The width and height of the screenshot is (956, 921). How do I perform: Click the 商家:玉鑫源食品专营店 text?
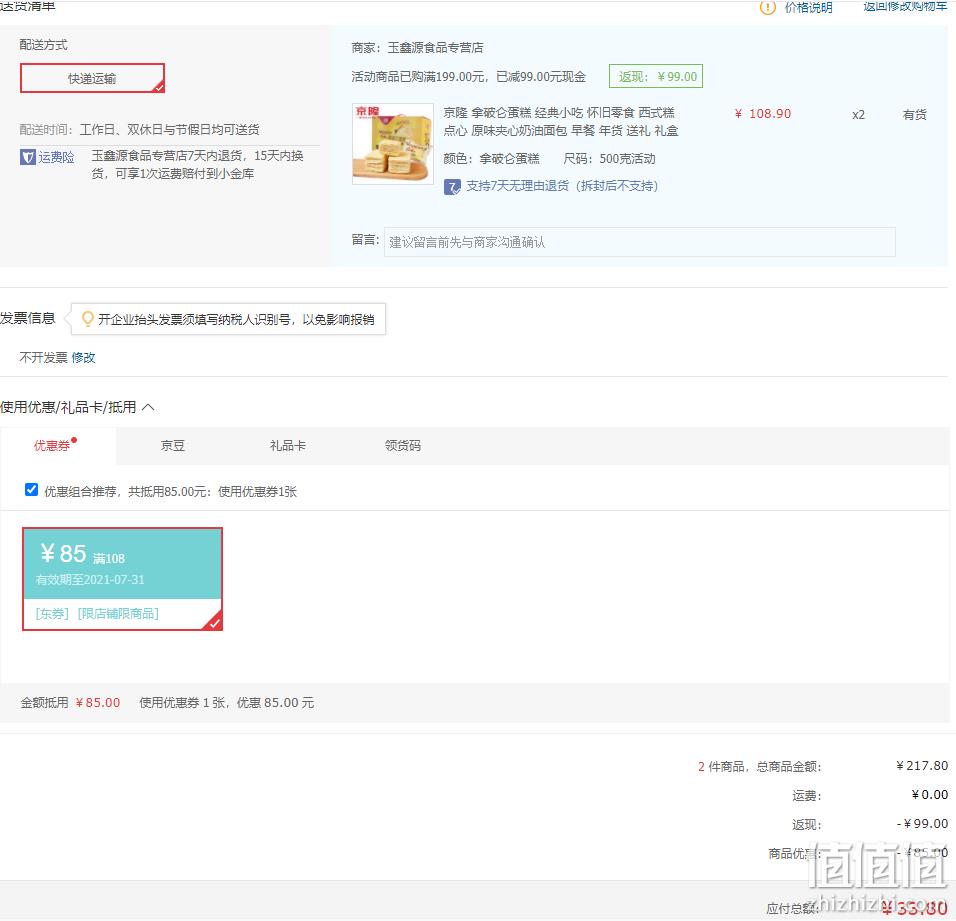click(418, 48)
